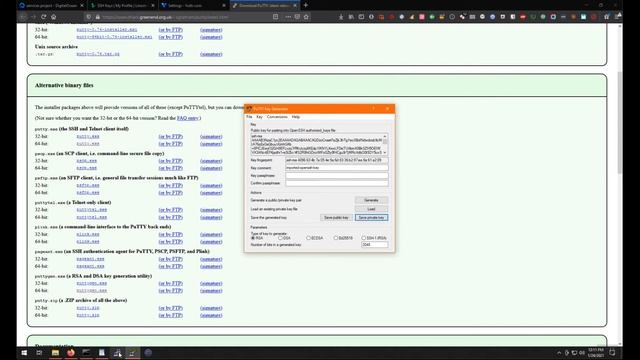Switch to the SSH Keys My Profile tab
Screen dimensions: 640x360
pyautogui.click(x=122, y=6)
